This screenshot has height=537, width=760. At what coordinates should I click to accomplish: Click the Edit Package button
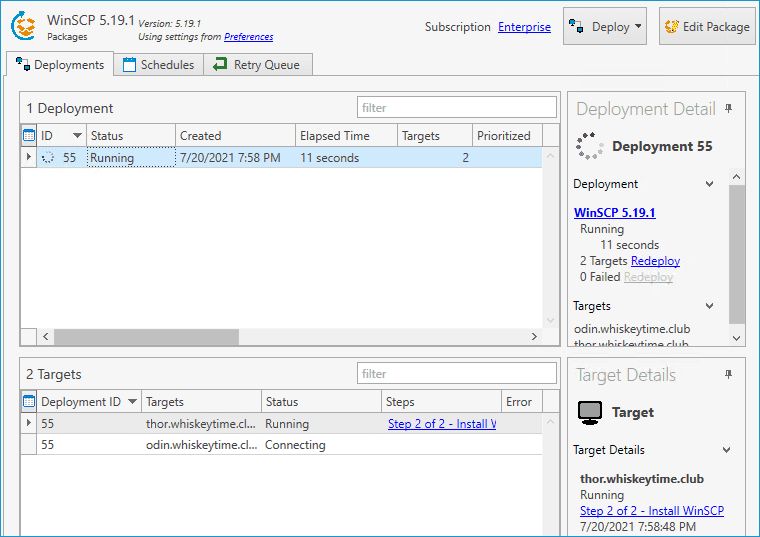click(x=707, y=27)
